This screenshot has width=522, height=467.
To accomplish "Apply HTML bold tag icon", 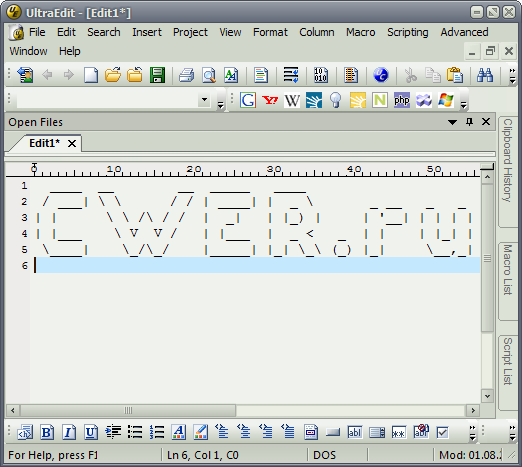I will pos(47,432).
